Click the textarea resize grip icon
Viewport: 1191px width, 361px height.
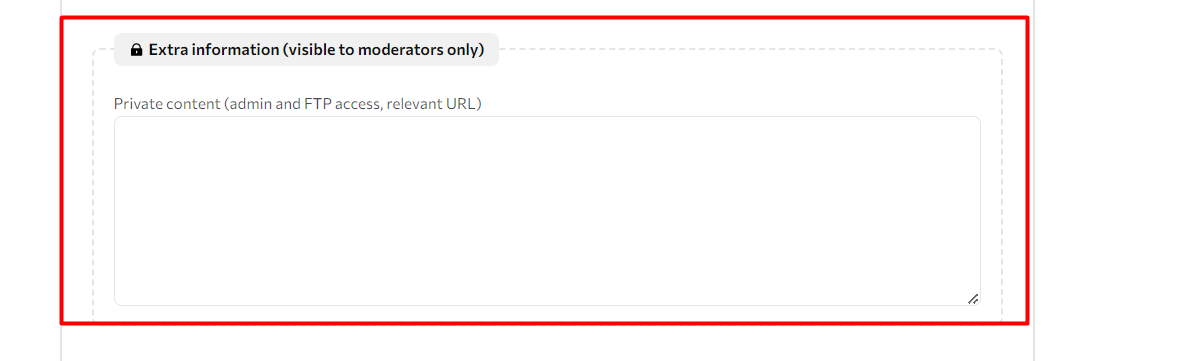(973, 299)
